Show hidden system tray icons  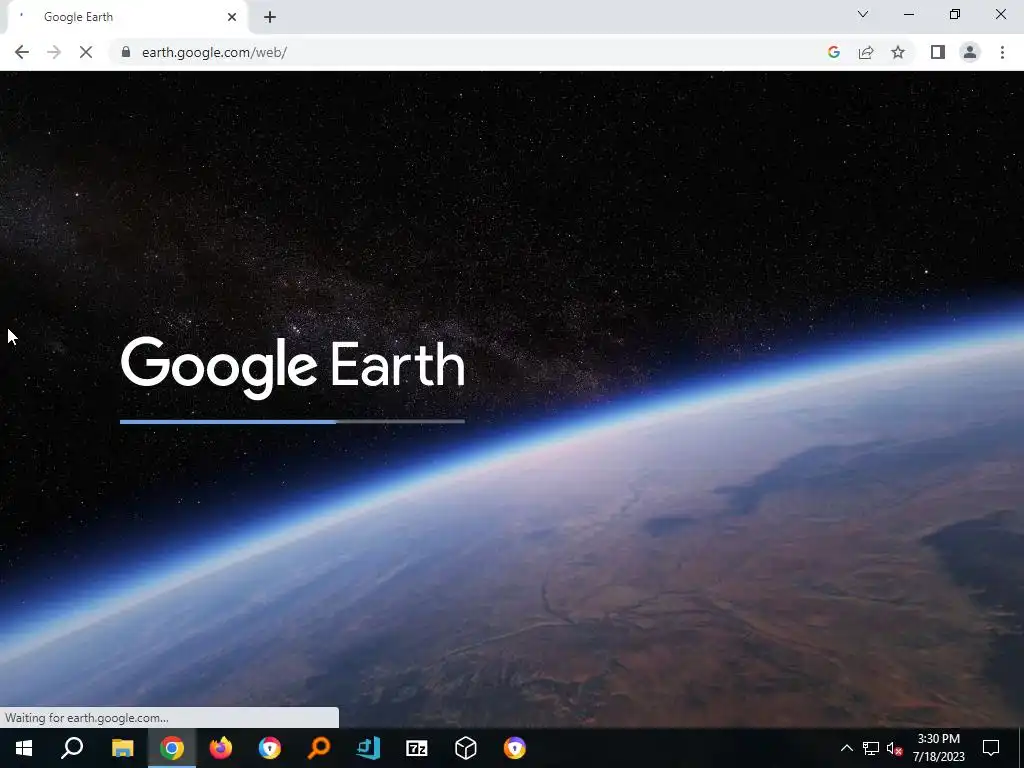coord(846,748)
